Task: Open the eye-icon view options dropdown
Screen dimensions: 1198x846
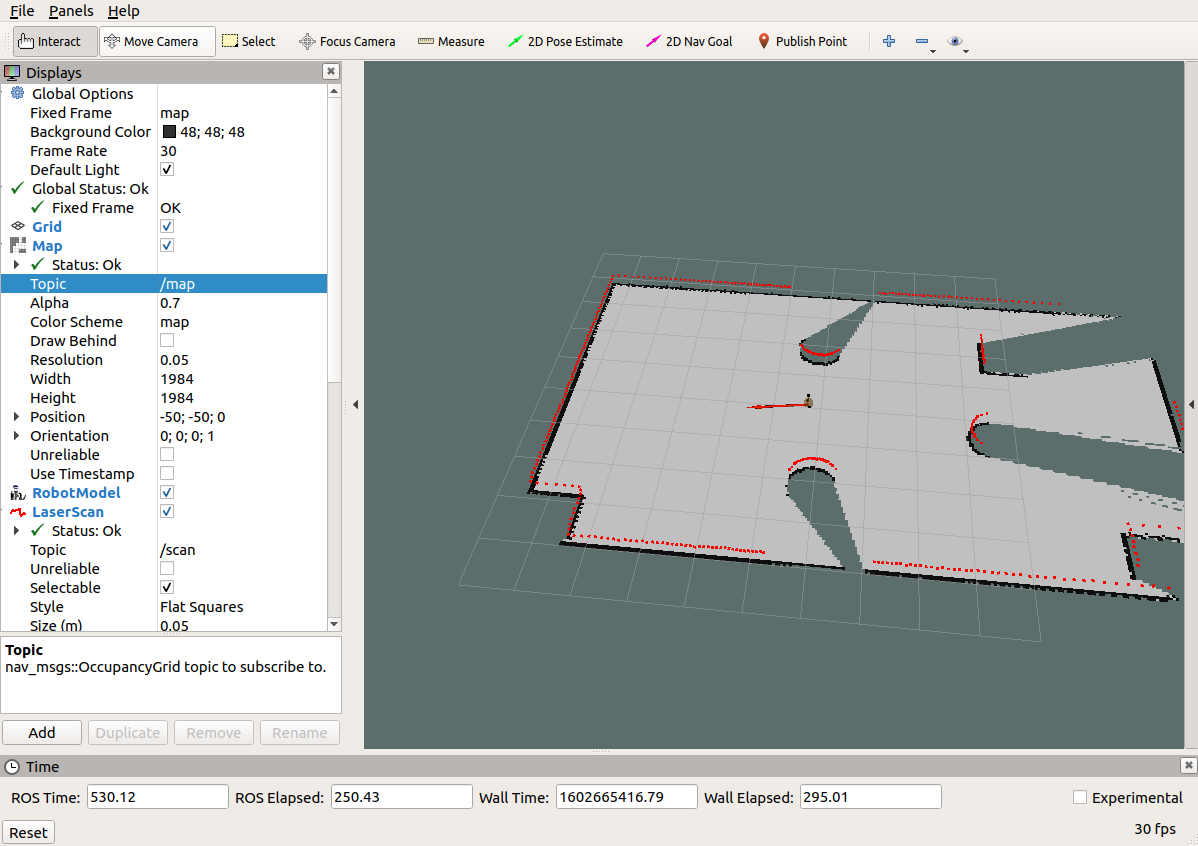Action: point(958,42)
